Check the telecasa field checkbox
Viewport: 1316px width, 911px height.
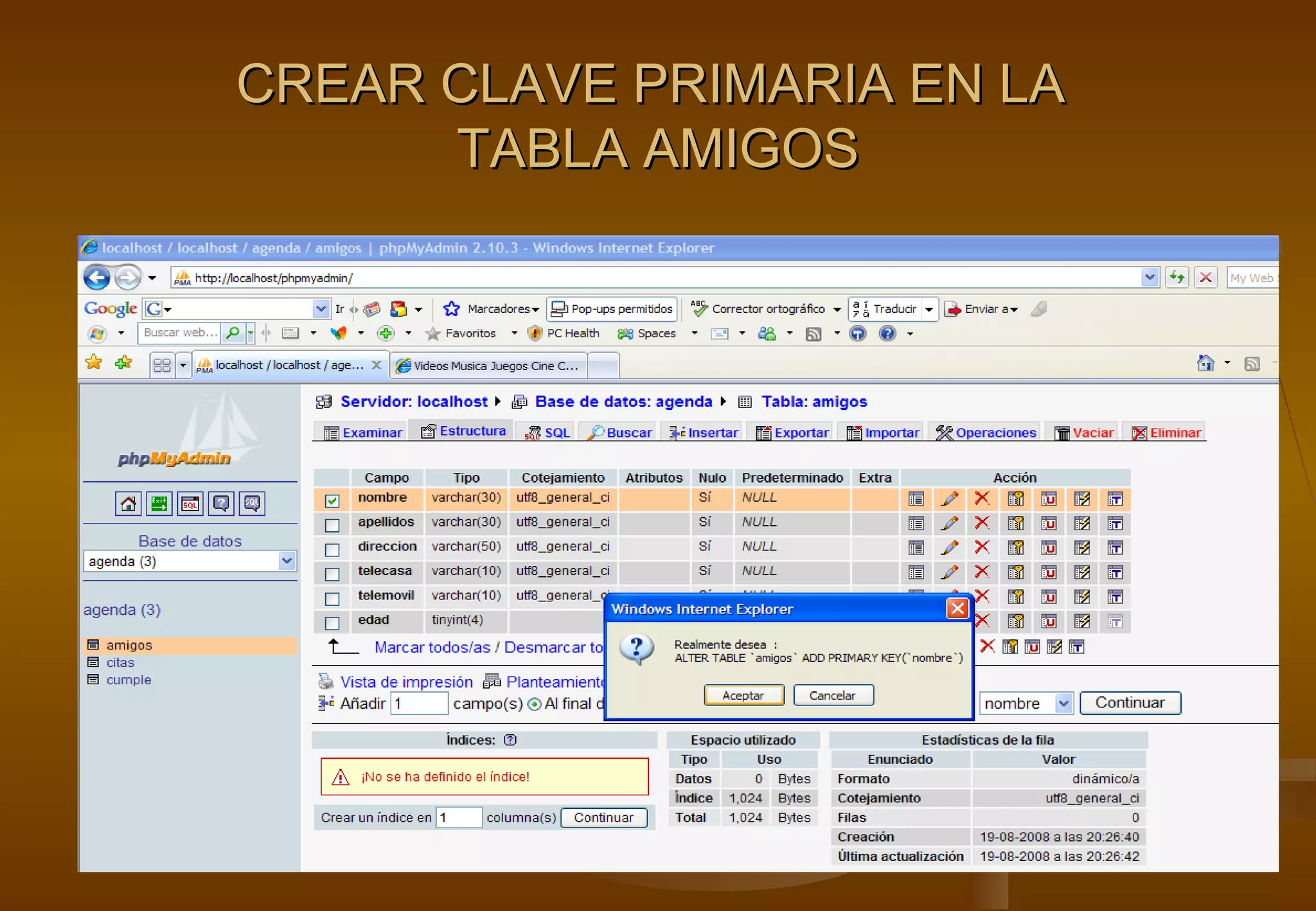[x=332, y=574]
